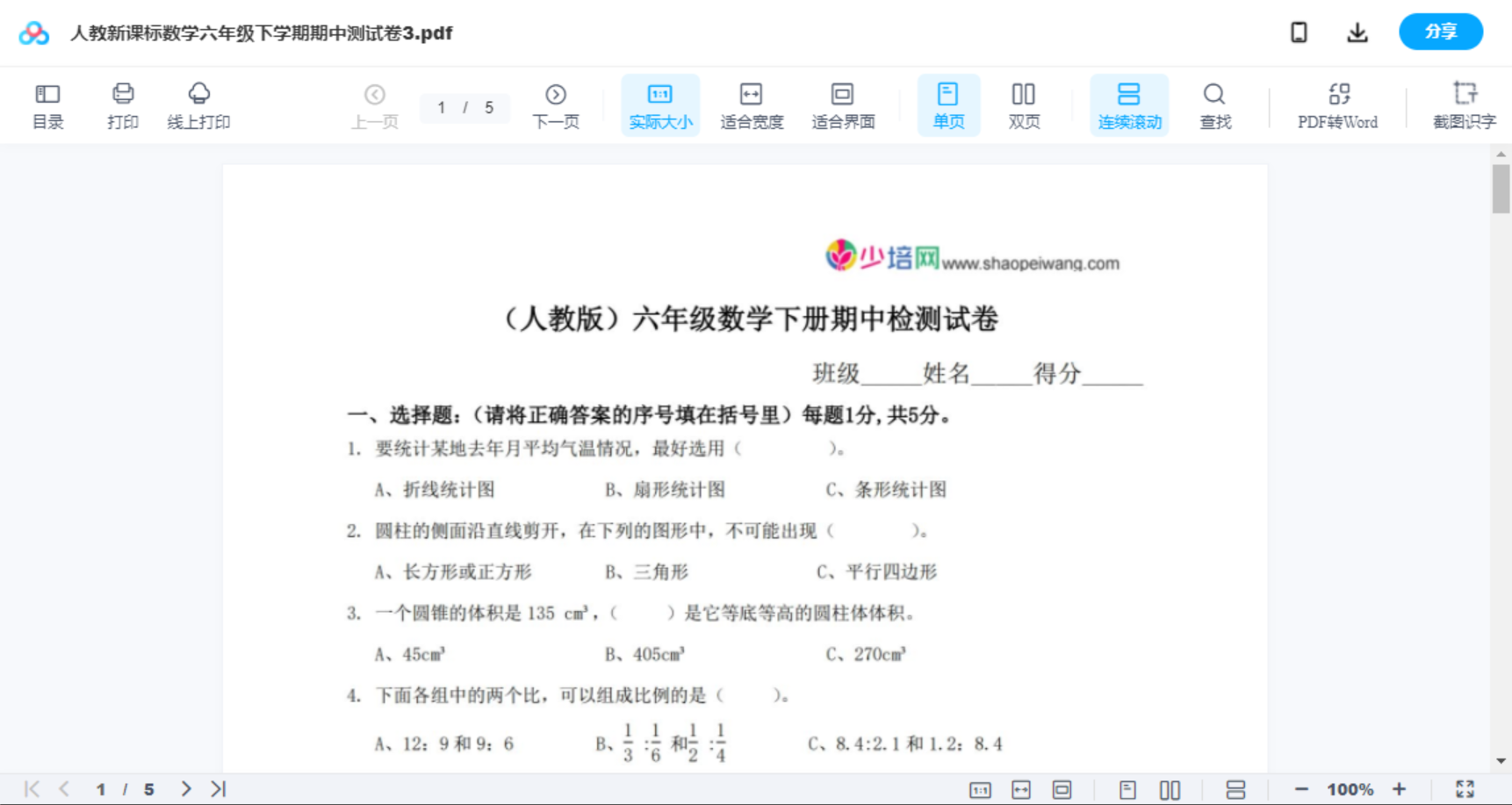The height and width of the screenshot is (805, 1512).
Task: Open mobile view with the phone icon
Action: click(1299, 32)
